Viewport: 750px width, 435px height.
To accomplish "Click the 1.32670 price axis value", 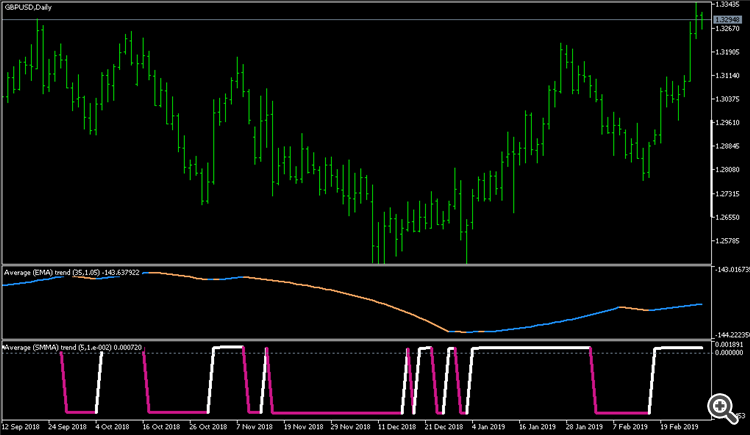I will click(728, 28).
